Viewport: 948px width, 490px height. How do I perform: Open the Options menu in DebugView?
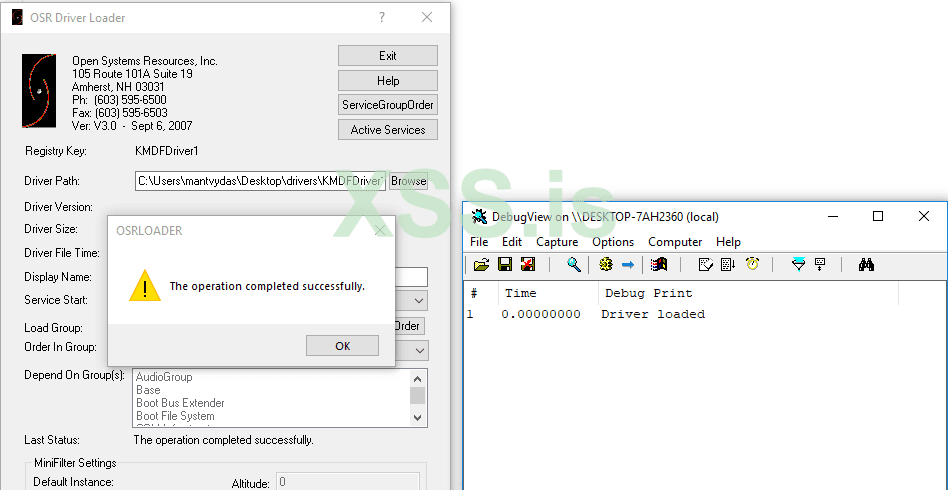point(613,242)
